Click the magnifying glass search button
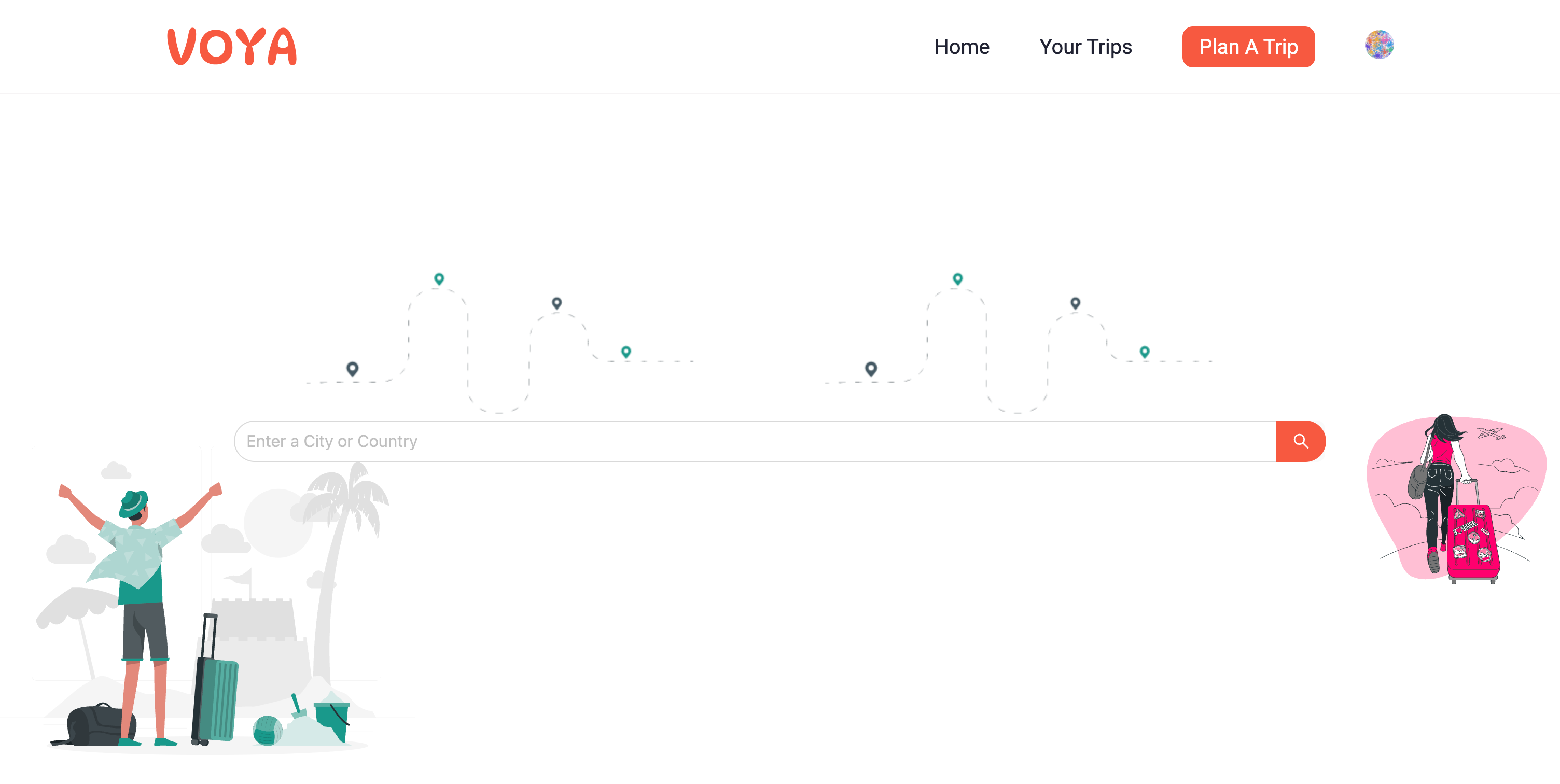1560x784 pixels. point(1301,441)
